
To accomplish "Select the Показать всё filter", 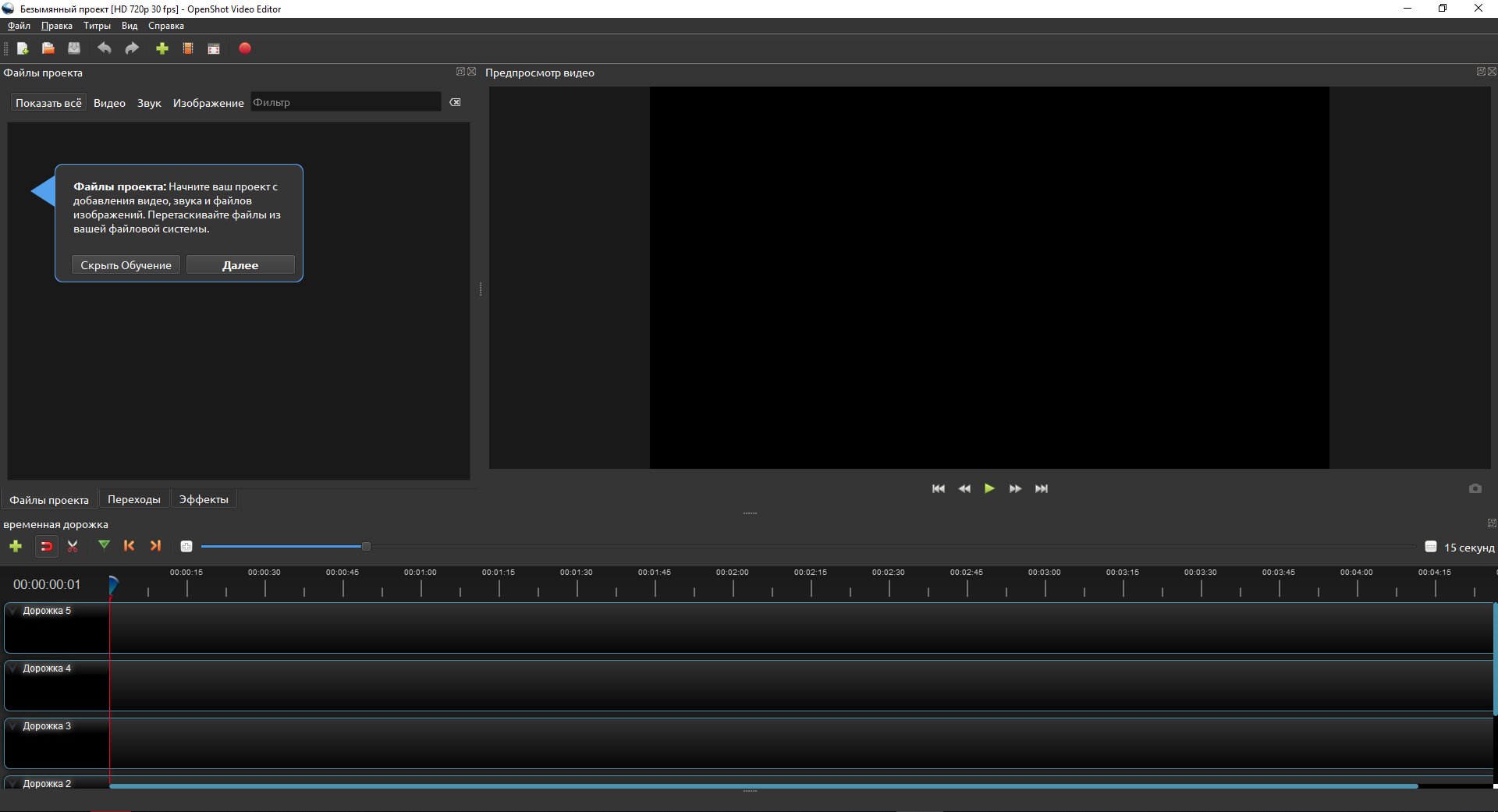I will (x=48, y=103).
